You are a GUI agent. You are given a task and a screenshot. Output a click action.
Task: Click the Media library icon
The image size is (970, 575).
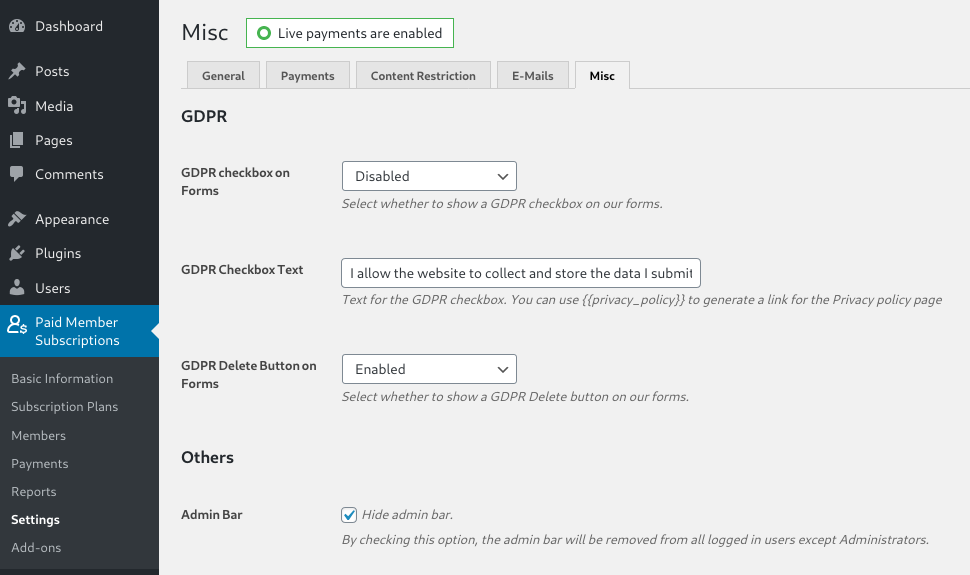pyautogui.click(x=17, y=106)
